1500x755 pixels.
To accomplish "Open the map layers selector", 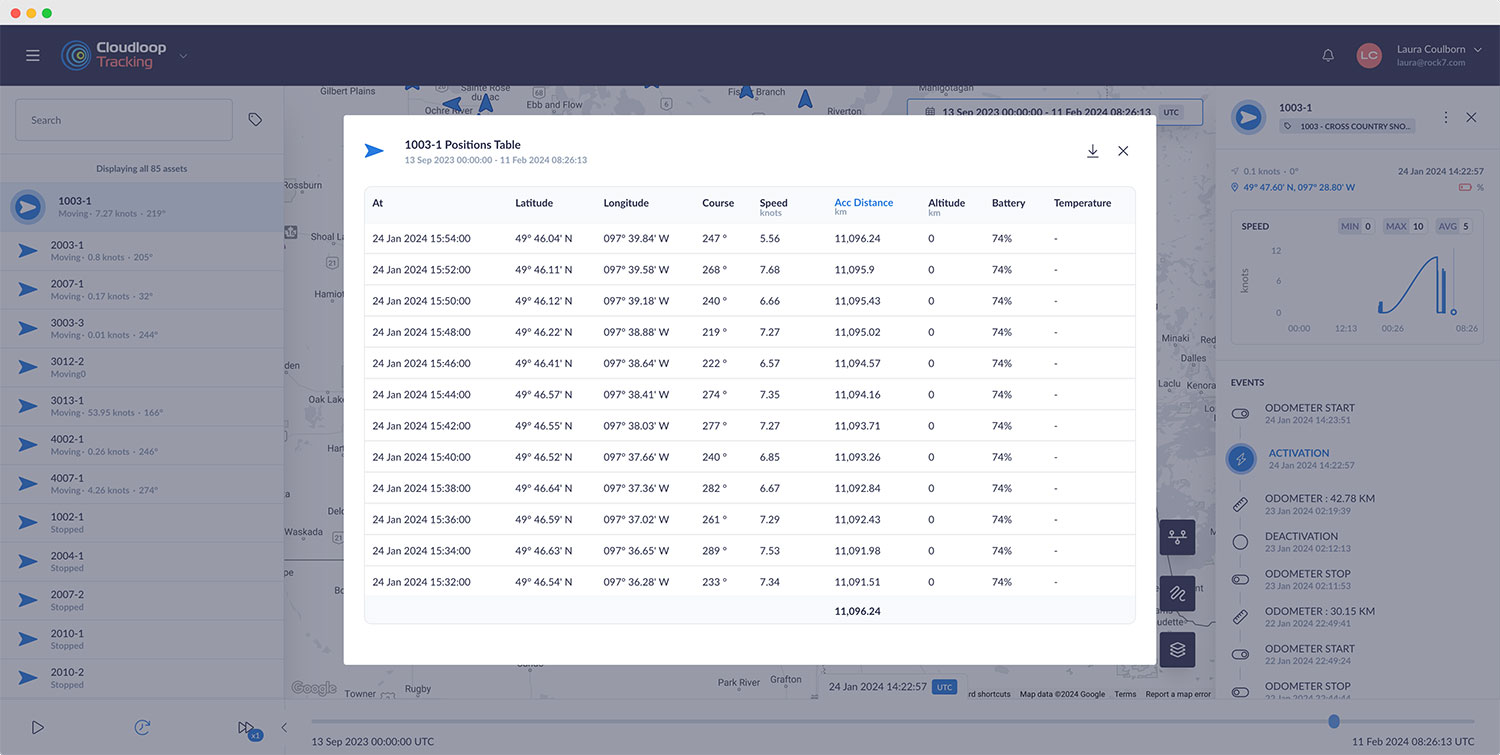I will (1177, 649).
